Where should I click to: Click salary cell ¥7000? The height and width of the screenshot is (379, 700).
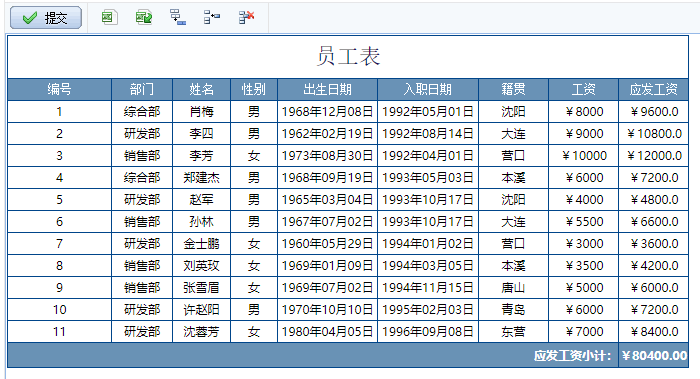pyautogui.click(x=583, y=332)
